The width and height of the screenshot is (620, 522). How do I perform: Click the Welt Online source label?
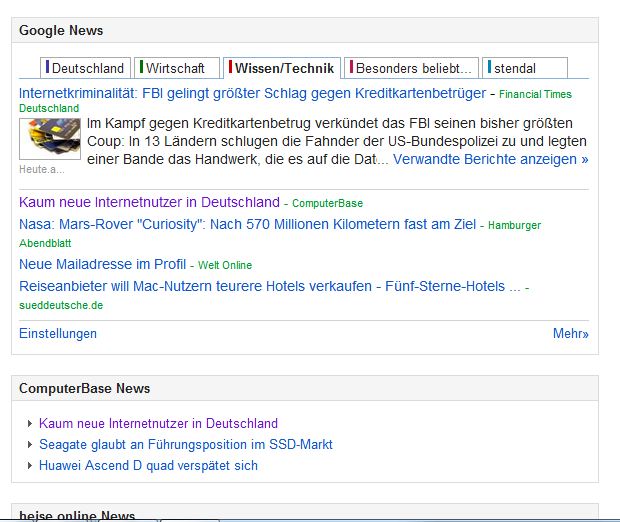pos(225,265)
